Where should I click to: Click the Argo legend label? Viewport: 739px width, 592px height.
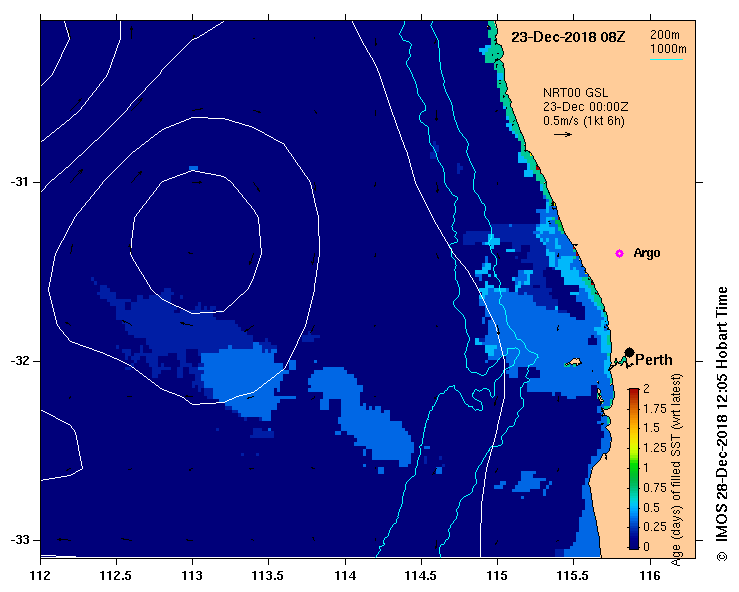coord(647,253)
